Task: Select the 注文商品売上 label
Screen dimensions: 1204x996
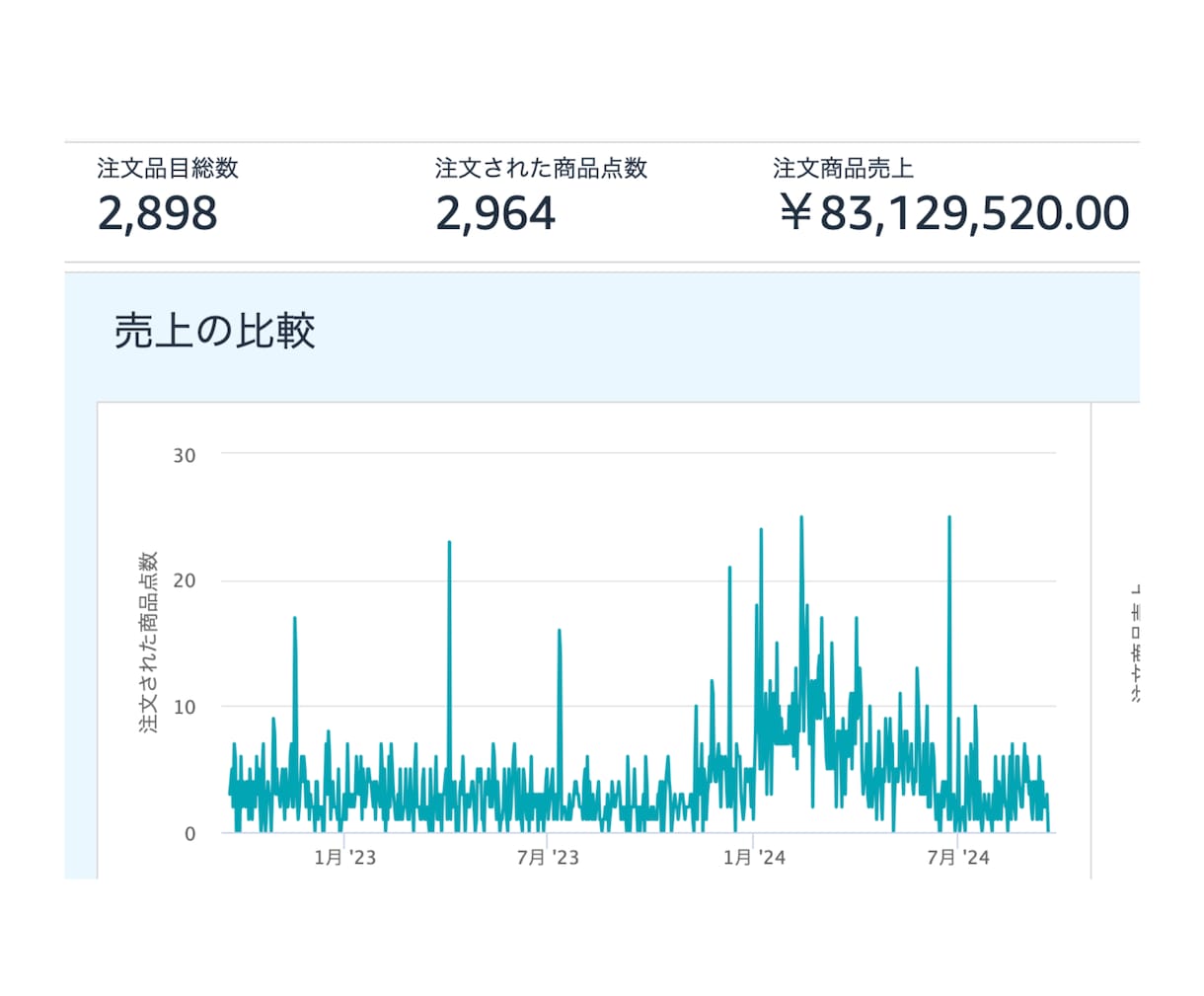Action: 843,168
